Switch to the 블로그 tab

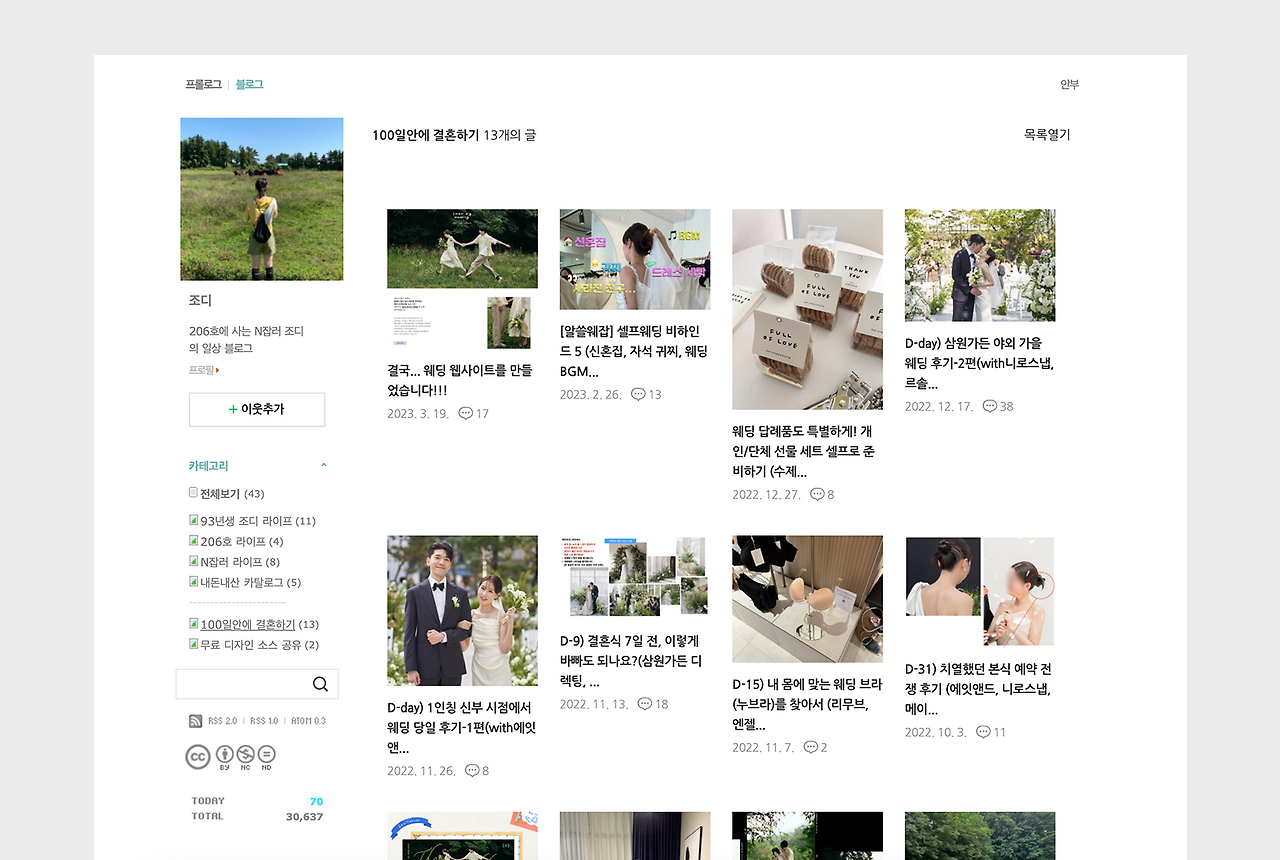click(249, 85)
